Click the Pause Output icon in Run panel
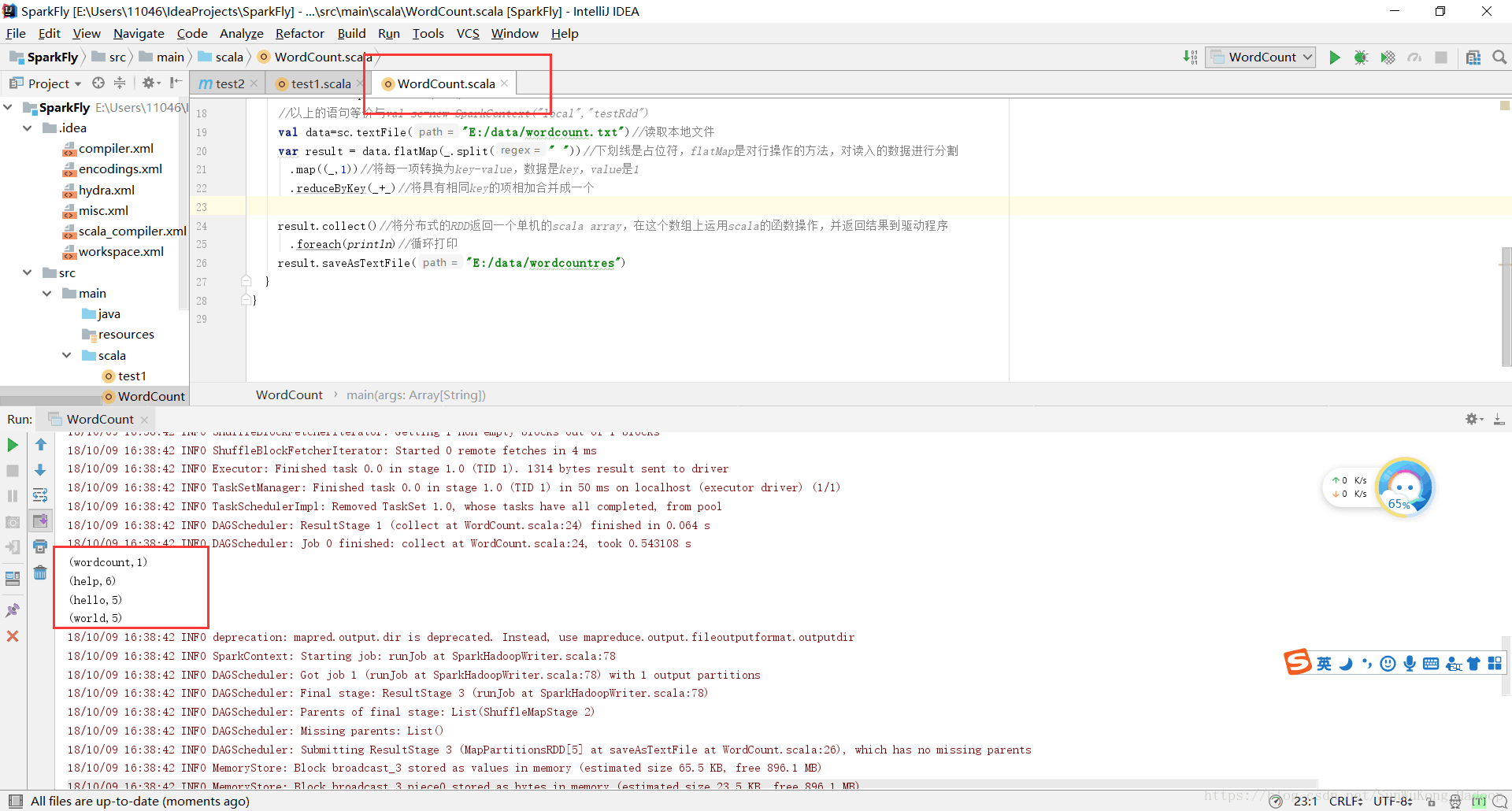 point(13,495)
